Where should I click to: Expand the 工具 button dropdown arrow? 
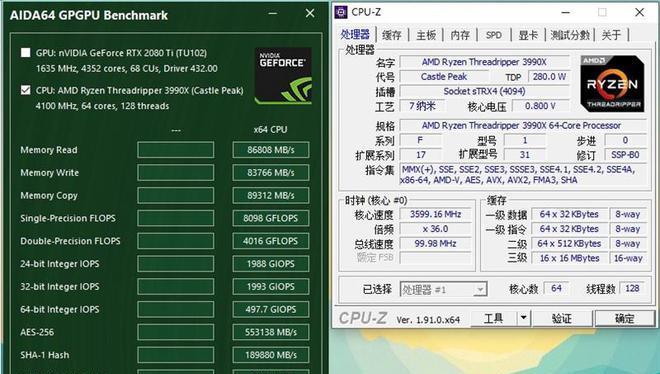(x=523, y=318)
